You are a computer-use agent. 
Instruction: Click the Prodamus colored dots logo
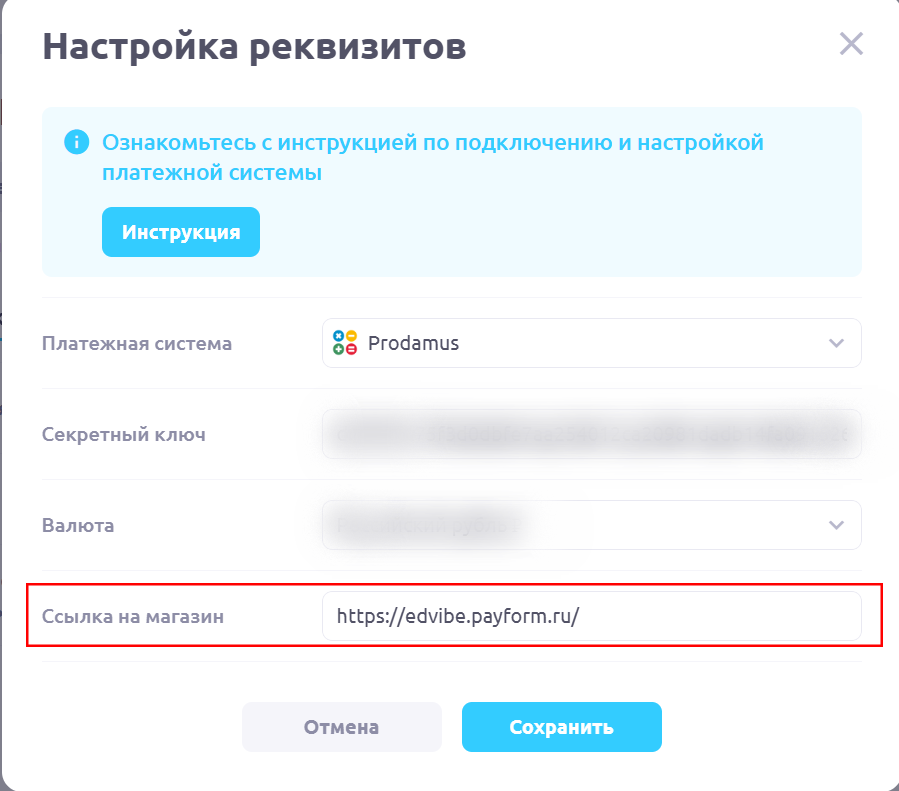tap(345, 343)
